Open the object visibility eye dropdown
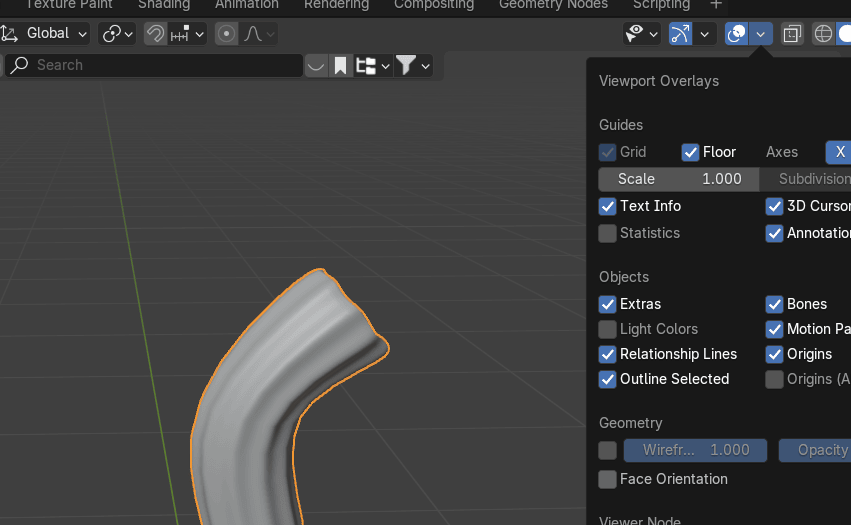Screen dimensions: 851x525 point(641,34)
